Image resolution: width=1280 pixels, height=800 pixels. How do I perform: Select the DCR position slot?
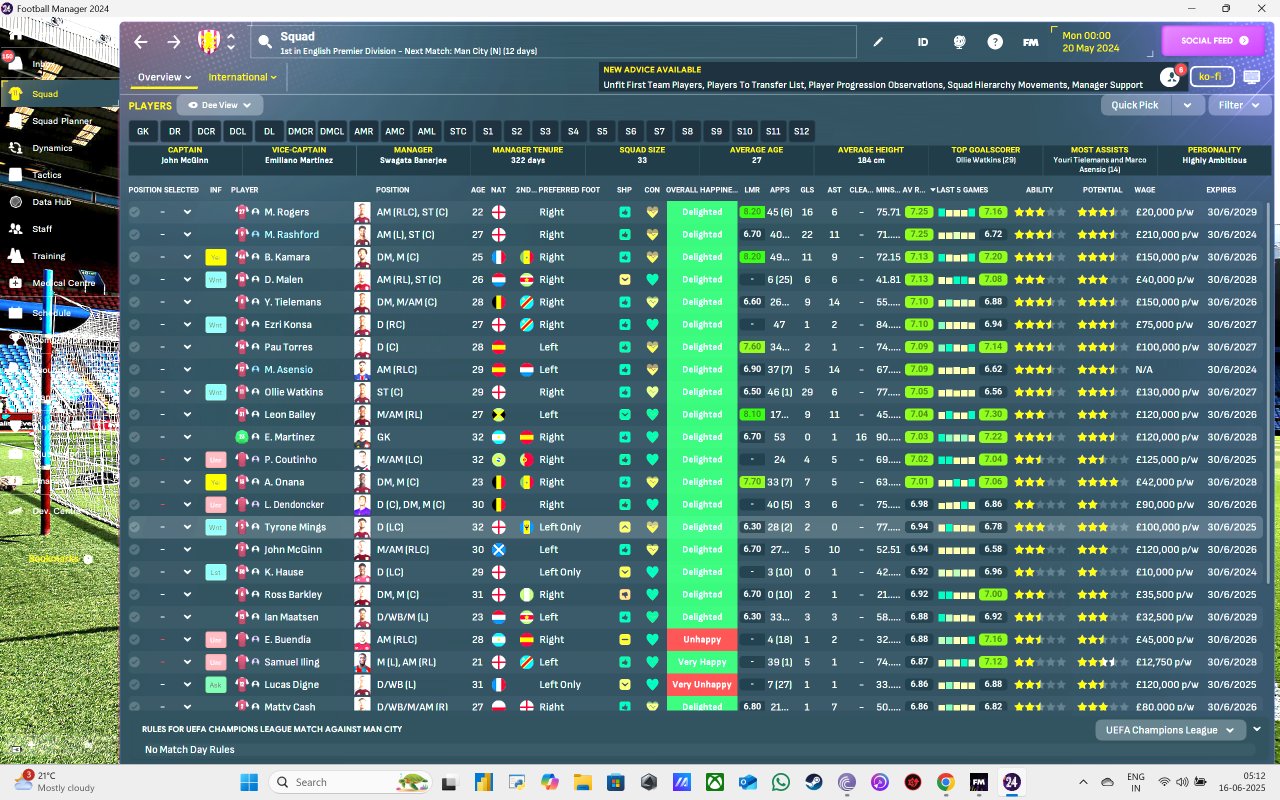pos(206,131)
